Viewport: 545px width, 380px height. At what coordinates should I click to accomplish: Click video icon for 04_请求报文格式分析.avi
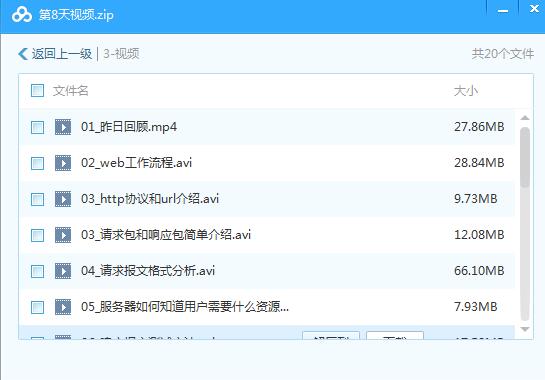[x=63, y=271]
